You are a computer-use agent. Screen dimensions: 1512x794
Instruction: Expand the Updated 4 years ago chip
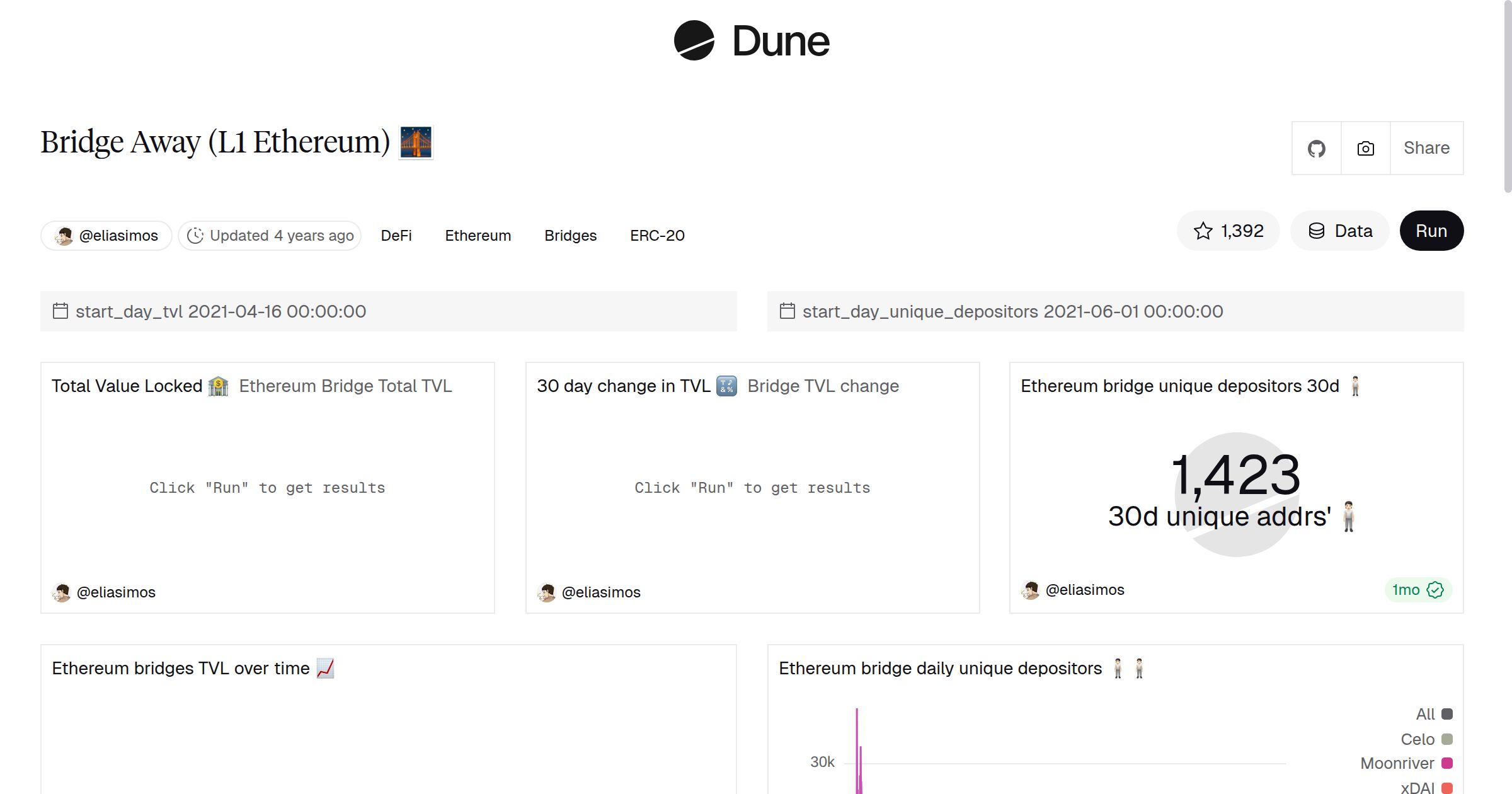[270, 235]
